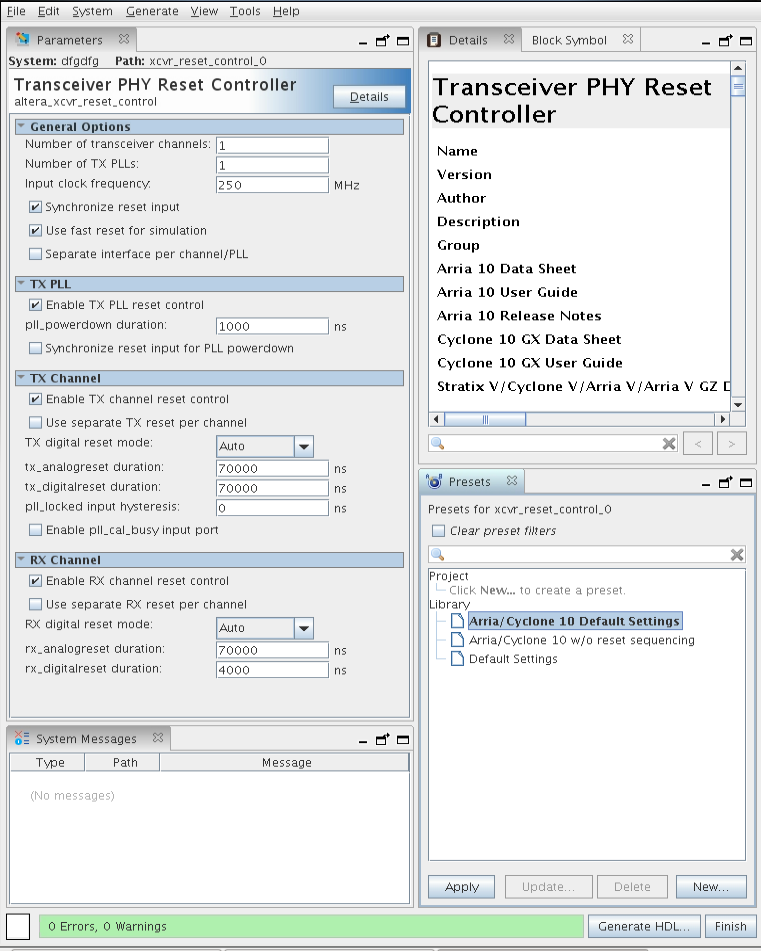This screenshot has width=761, height=951.
Task: Click the Details button in the header
Action: click(x=369, y=97)
